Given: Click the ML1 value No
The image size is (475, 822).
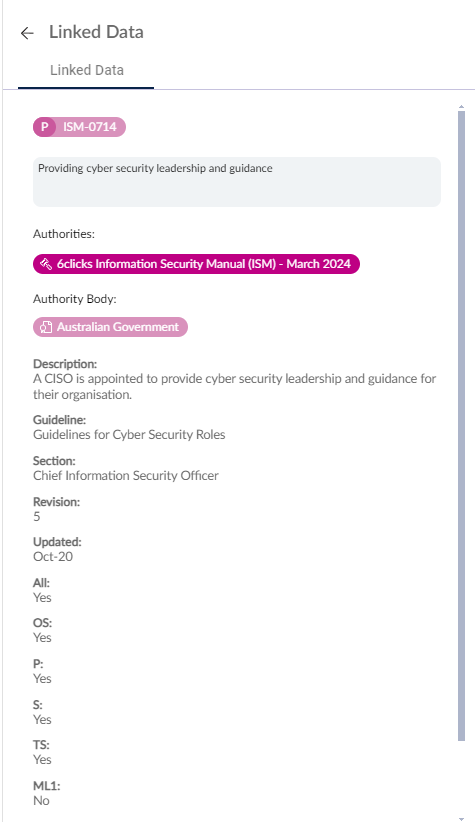Looking at the screenshot, I should point(41,801).
